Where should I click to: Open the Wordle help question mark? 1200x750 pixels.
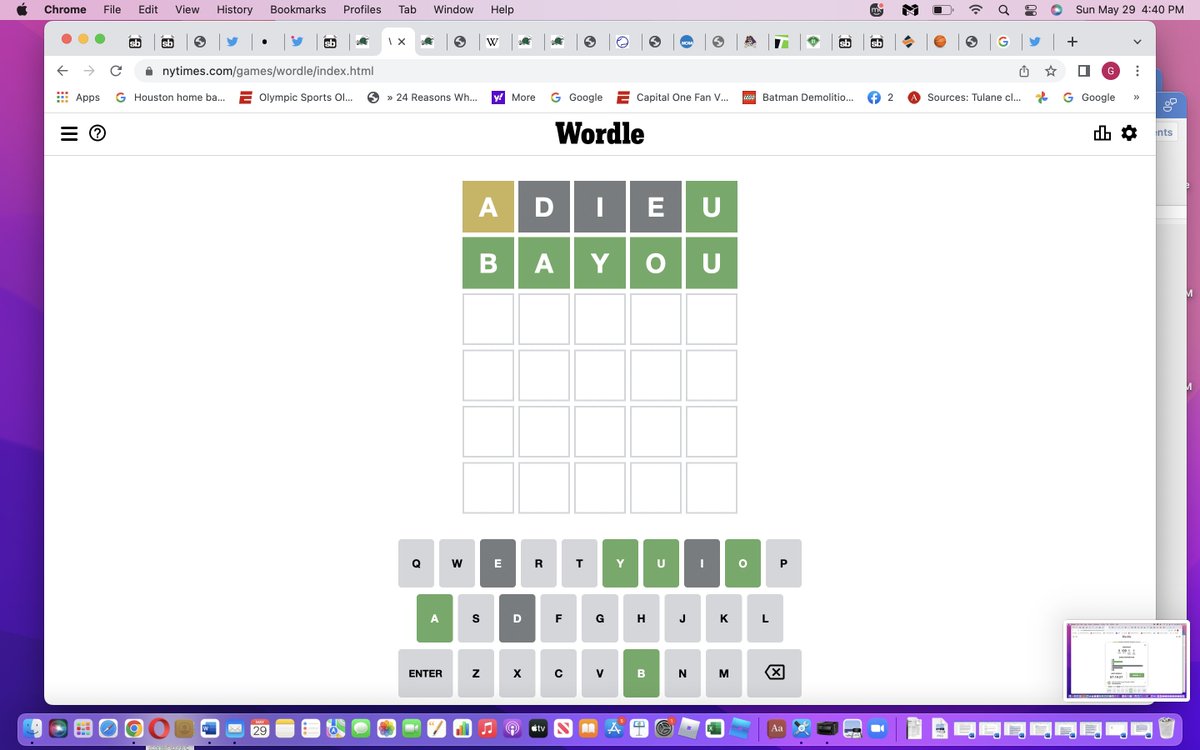pyautogui.click(x=97, y=133)
